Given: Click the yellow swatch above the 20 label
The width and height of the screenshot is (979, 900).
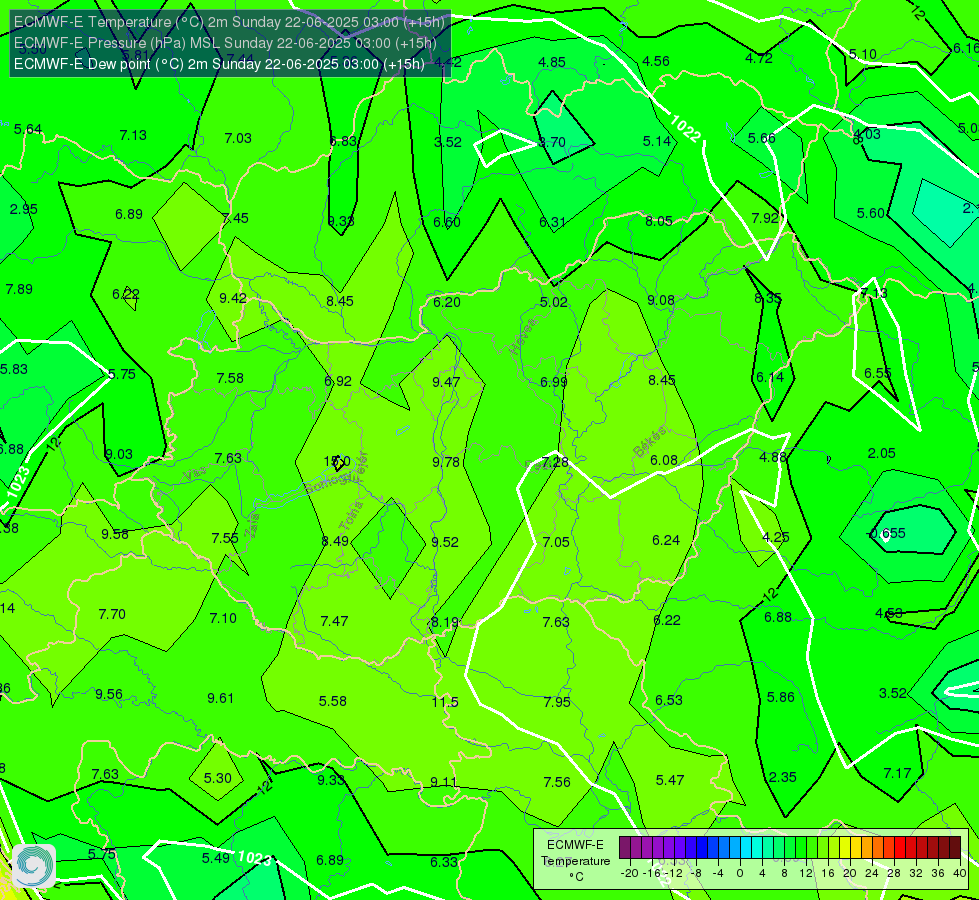Looking at the screenshot, I should (x=845, y=848).
